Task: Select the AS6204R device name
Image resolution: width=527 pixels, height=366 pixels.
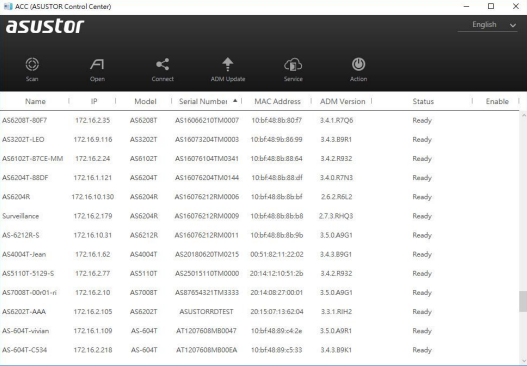Action: click(16, 197)
